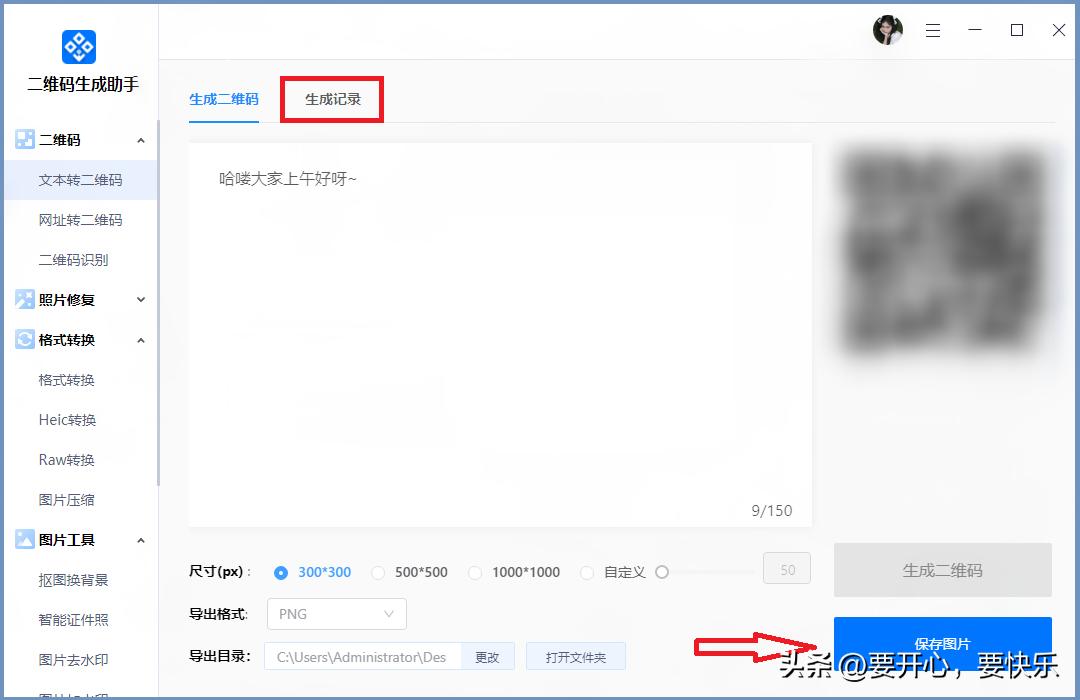Click the QR code app logo icon
The width and height of the screenshot is (1080, 700).
coord(78,46)
